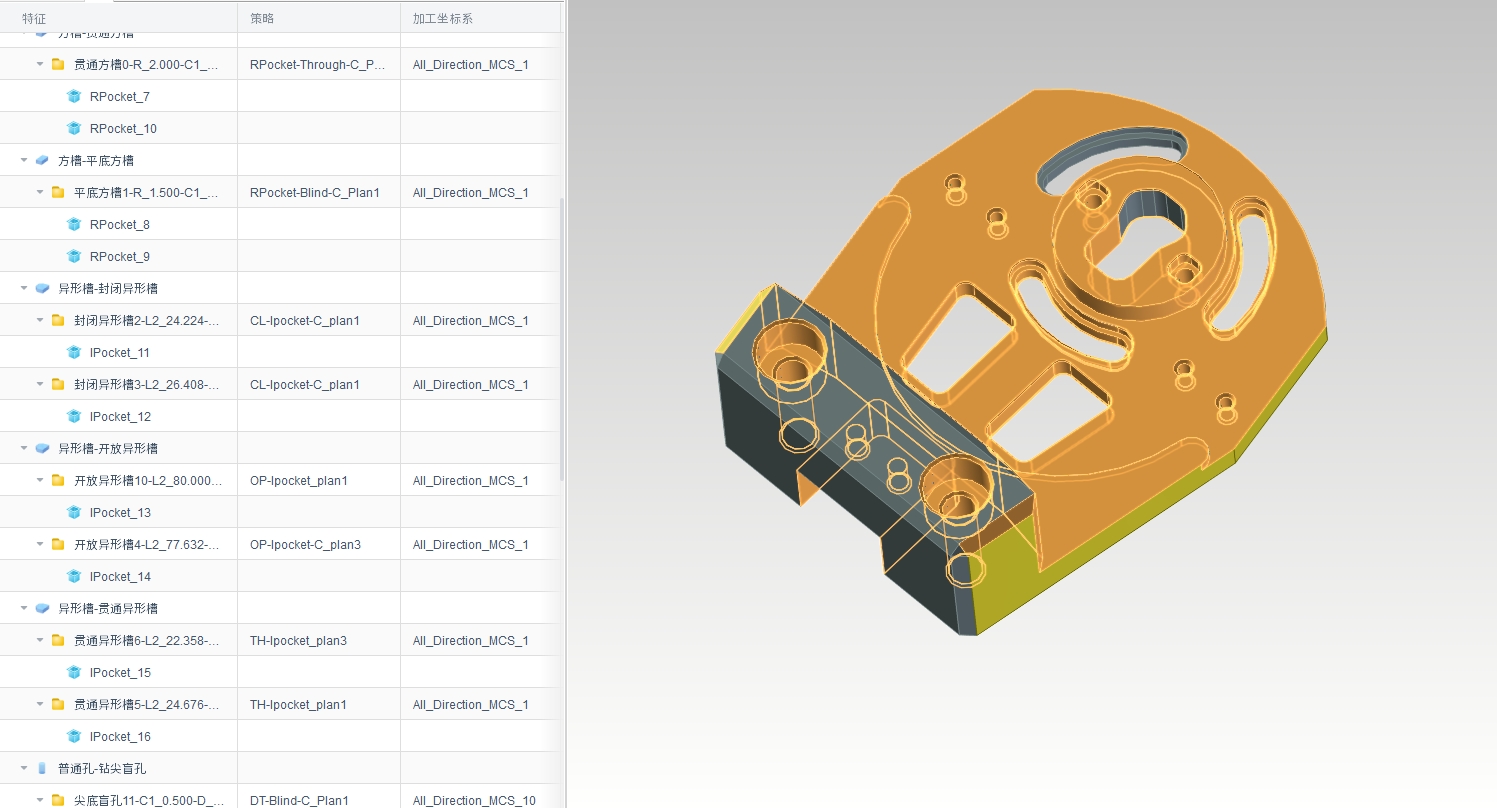Select CL-Ipocket-C_plan1 in the 封闭异形槽3 row
This screenshot has height=808, width=1497.
tap(319, 384)
